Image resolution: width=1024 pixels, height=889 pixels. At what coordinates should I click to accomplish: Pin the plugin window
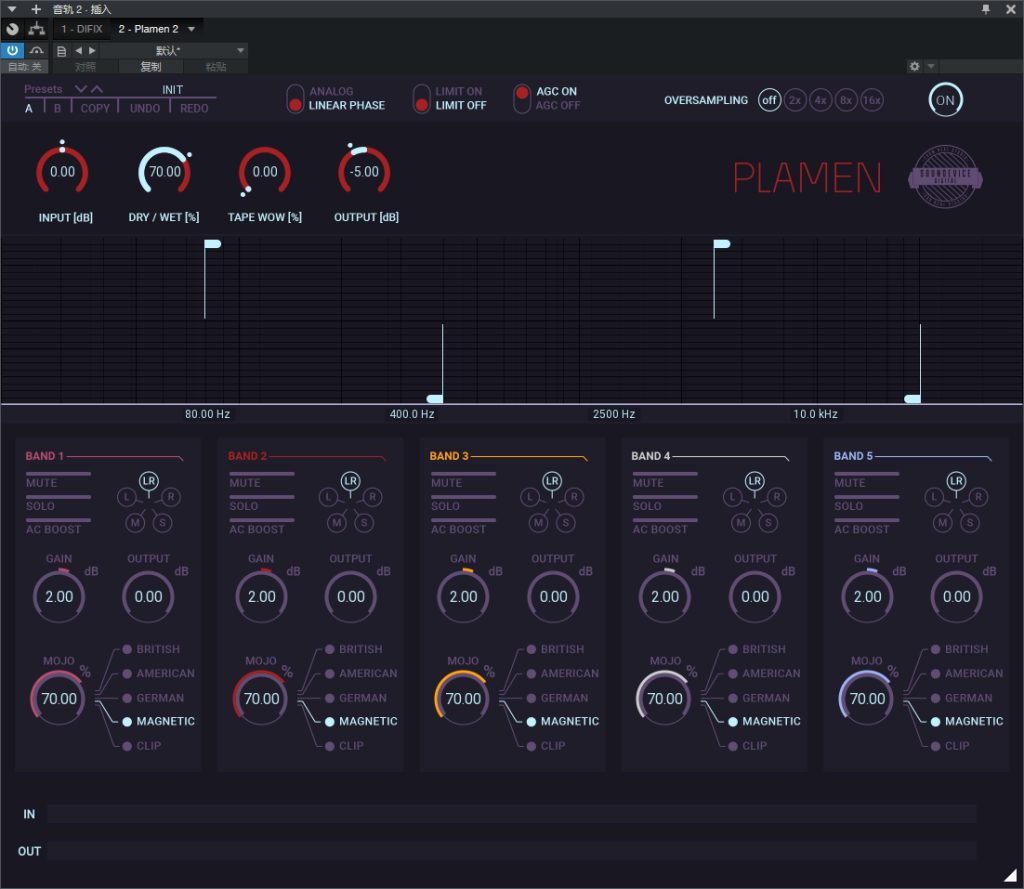985,9
